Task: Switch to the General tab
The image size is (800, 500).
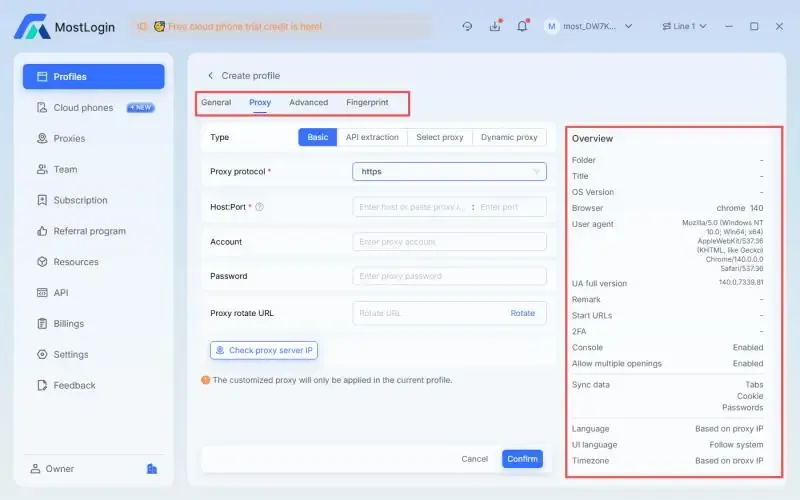Action: [216, 103]
